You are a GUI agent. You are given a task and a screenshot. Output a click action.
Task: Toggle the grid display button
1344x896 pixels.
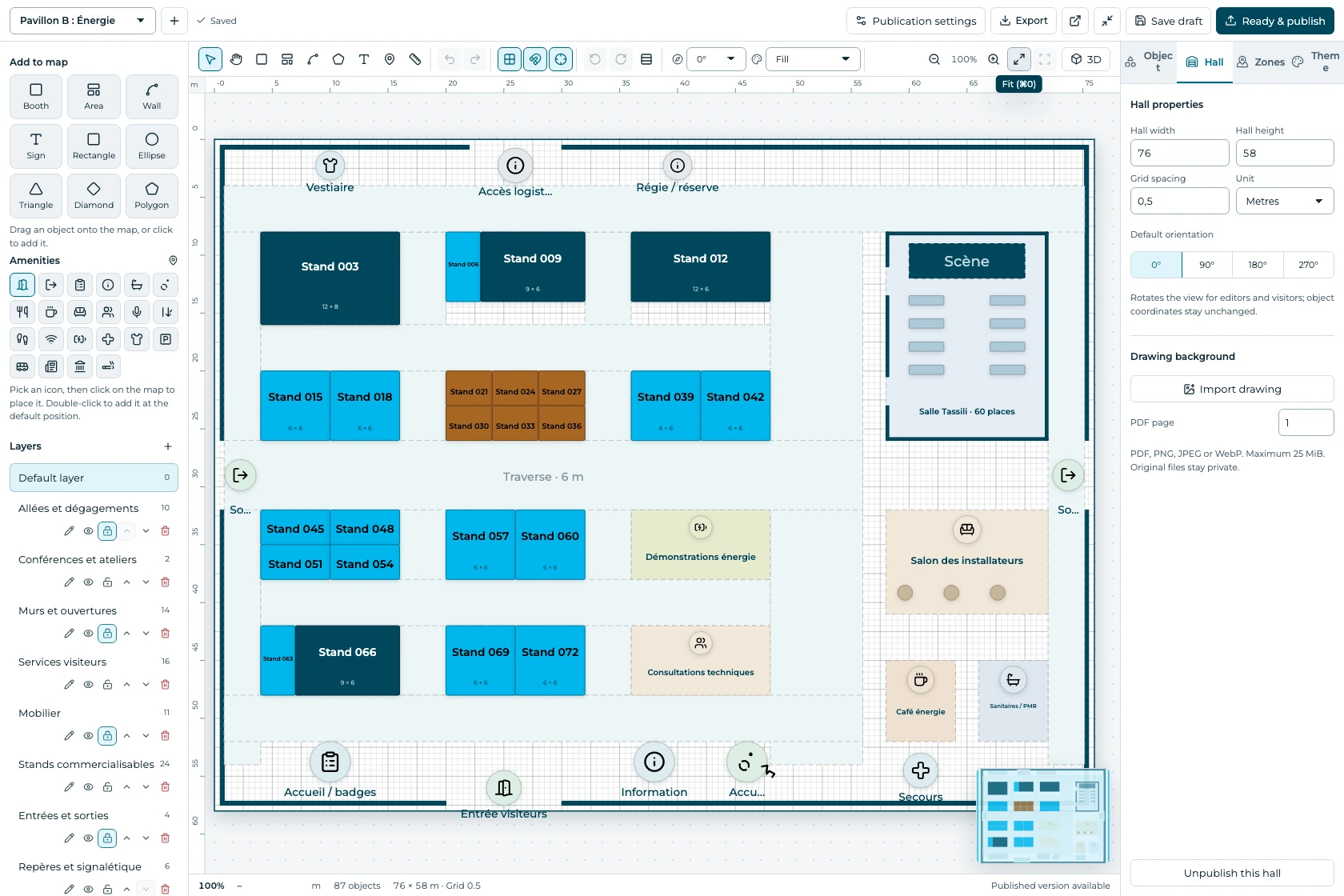click(510, 59)
